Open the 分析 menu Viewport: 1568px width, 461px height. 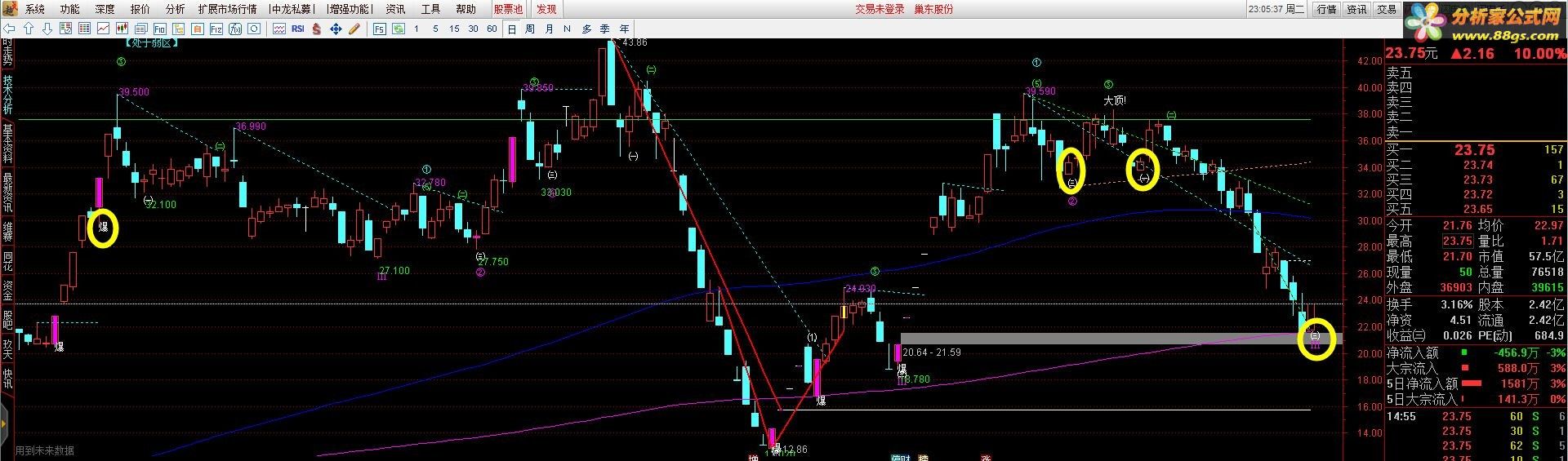tap(176, 9)
